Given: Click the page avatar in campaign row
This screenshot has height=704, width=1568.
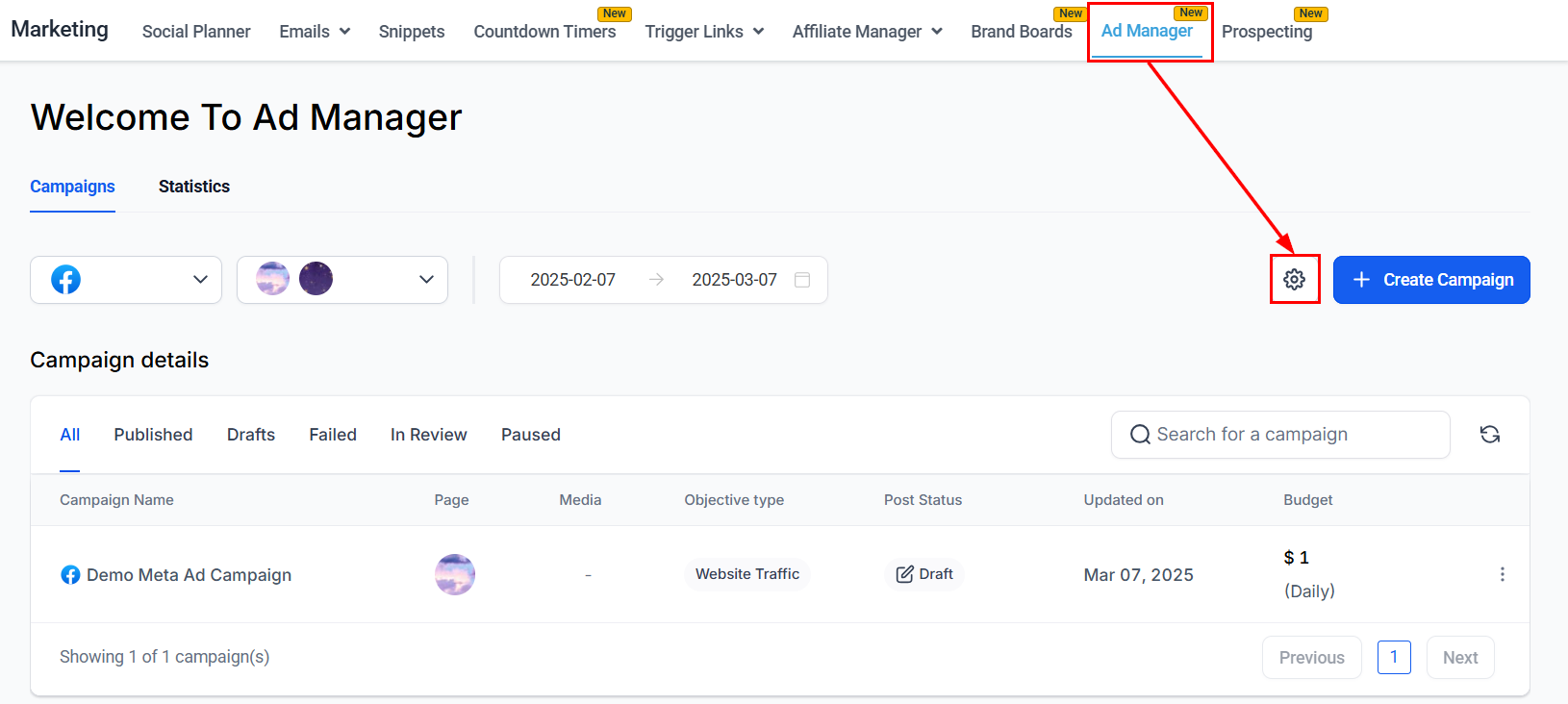Looking at the screenshot, I should click(455, 574).
